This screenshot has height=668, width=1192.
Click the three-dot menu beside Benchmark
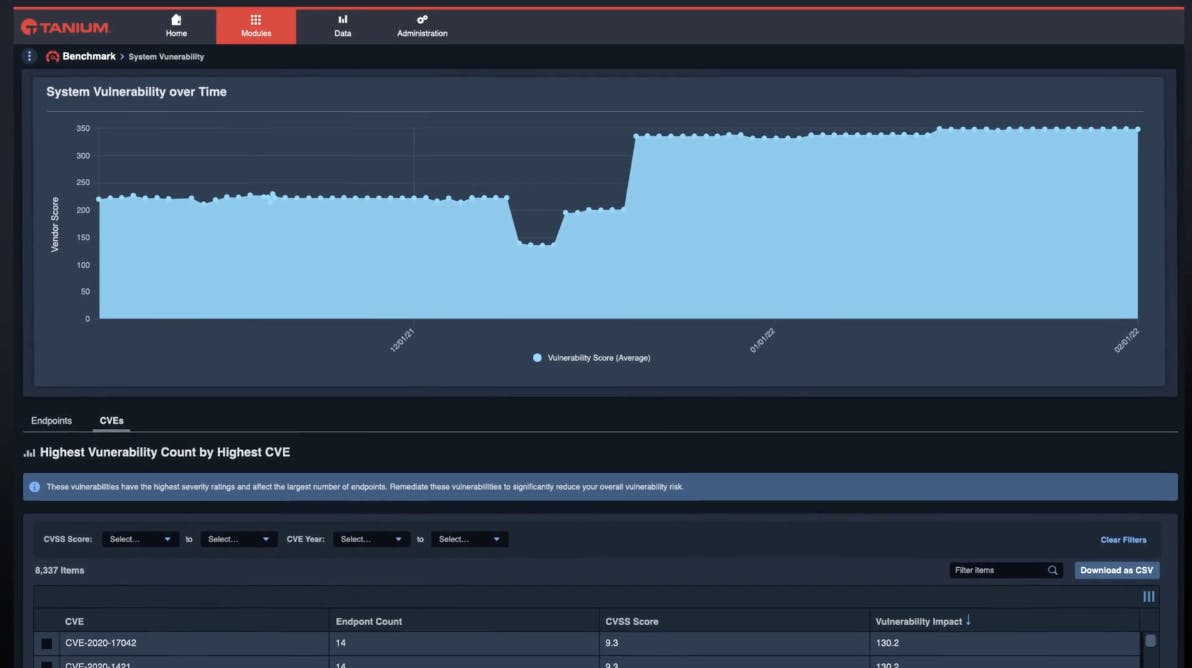[29, 56]
